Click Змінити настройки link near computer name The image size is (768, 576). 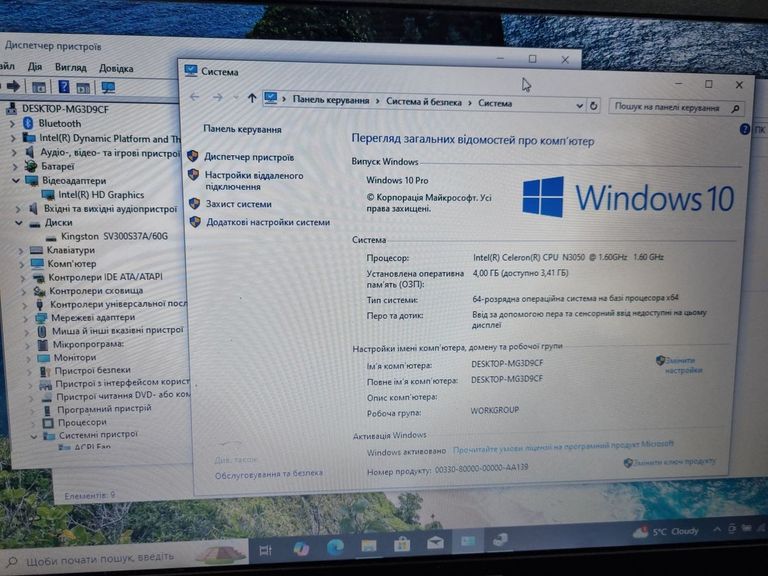point(683,365)
